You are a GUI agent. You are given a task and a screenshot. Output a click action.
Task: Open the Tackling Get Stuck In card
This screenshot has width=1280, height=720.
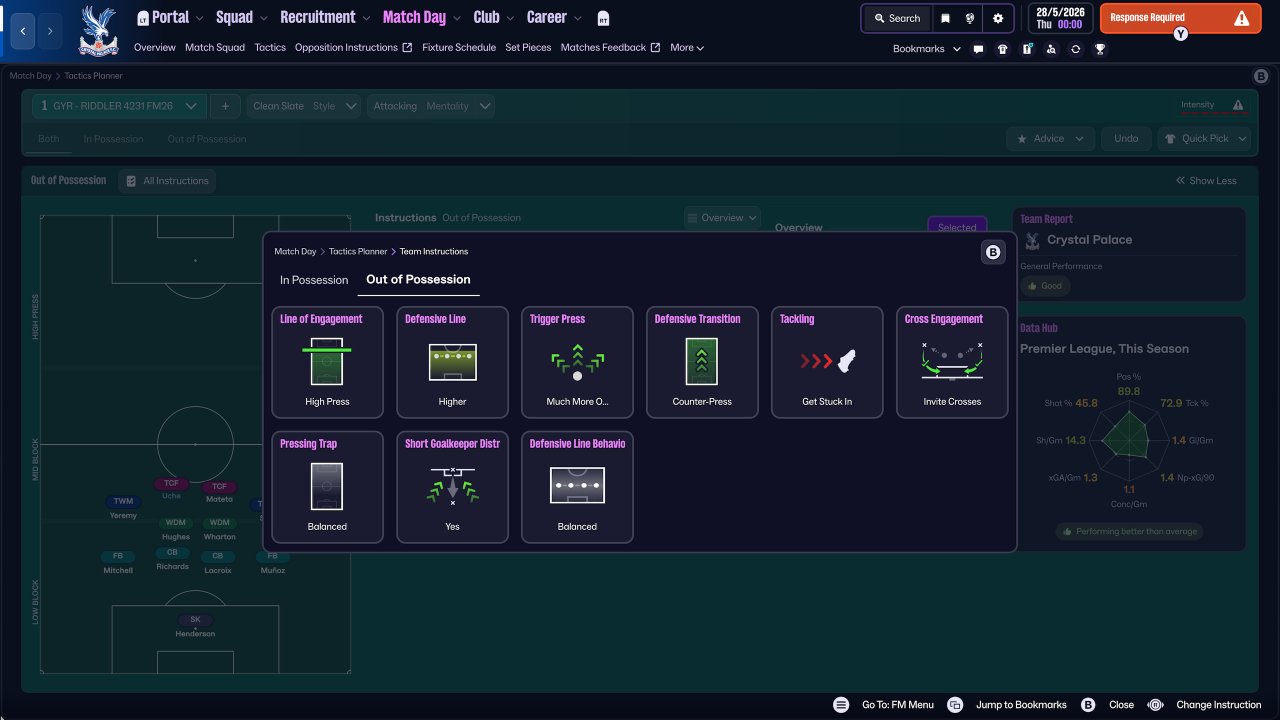pos(827,362)
